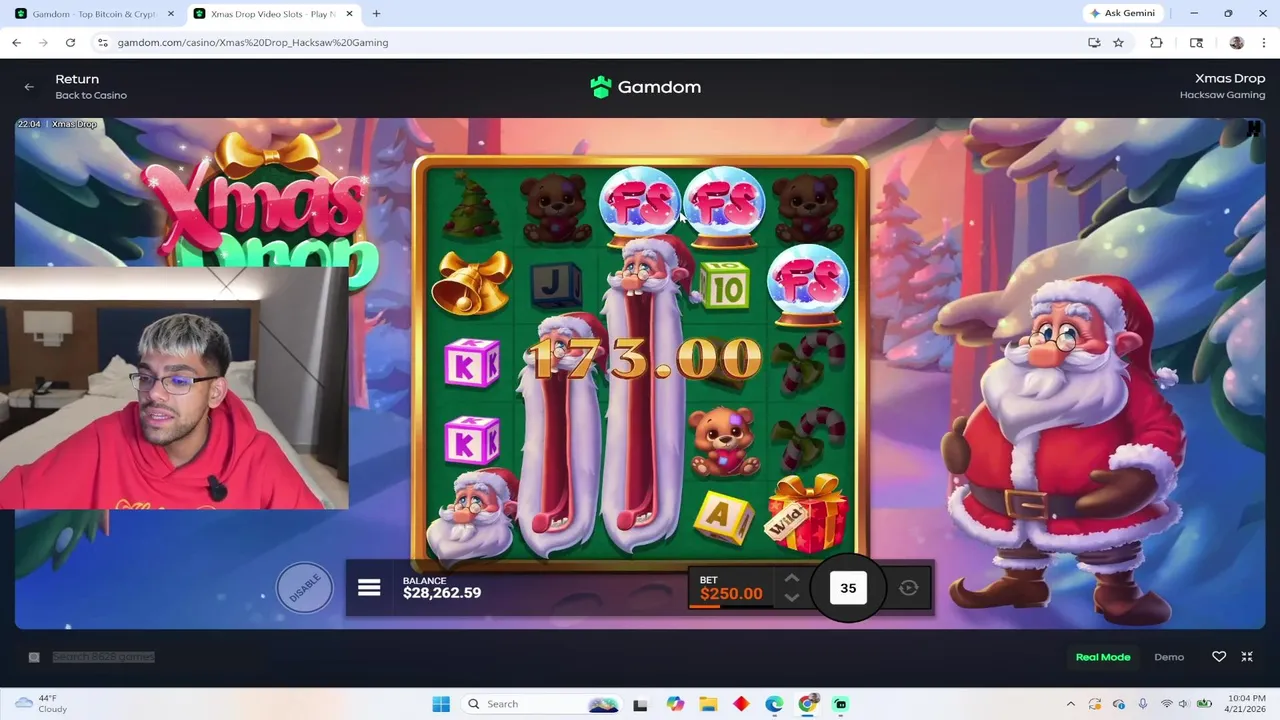1280x720 pixels.
Task: Open a new browser tab
Action: pos(376,14)
